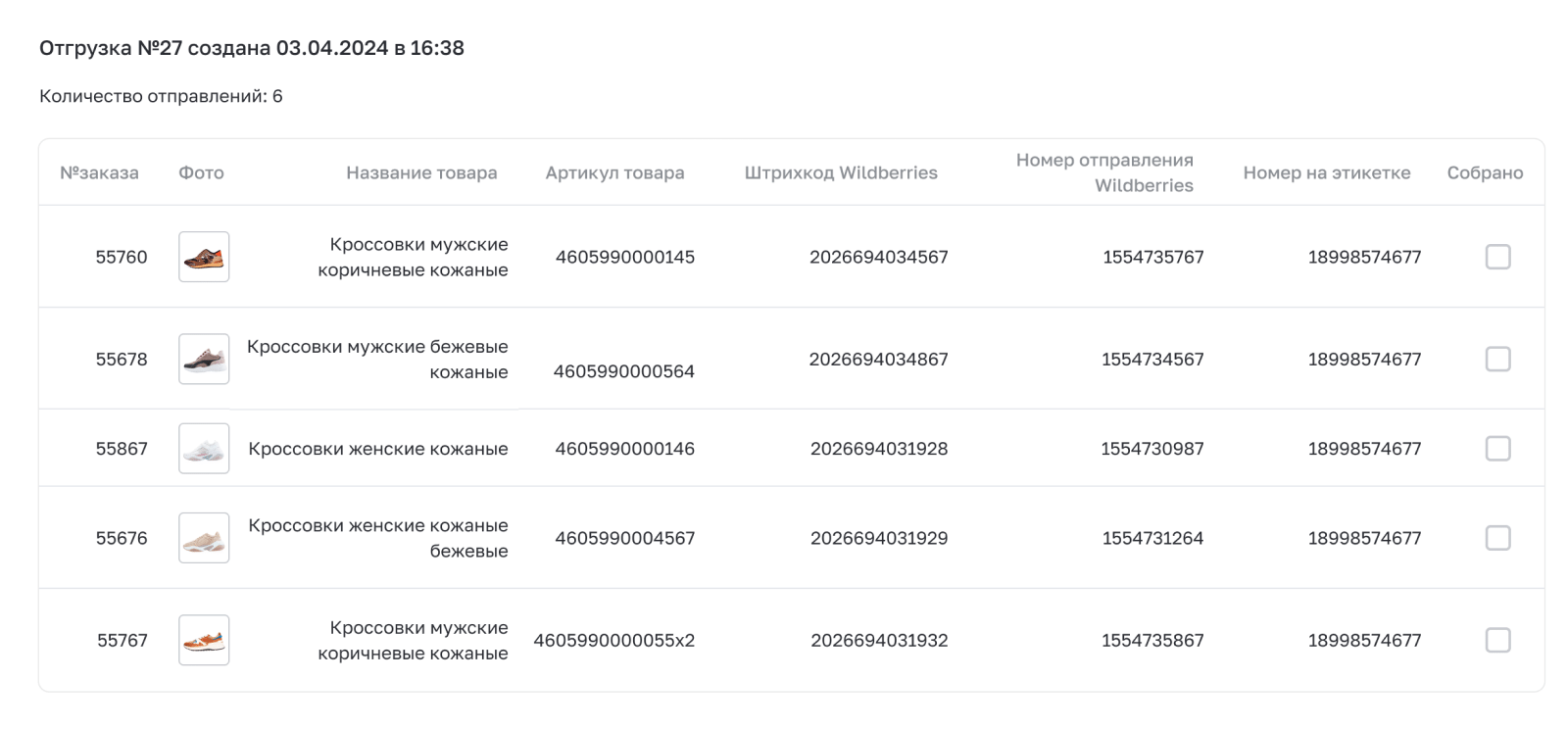Select the Артикул товара column header
1568x729 pixels.
tap(614, 173)
